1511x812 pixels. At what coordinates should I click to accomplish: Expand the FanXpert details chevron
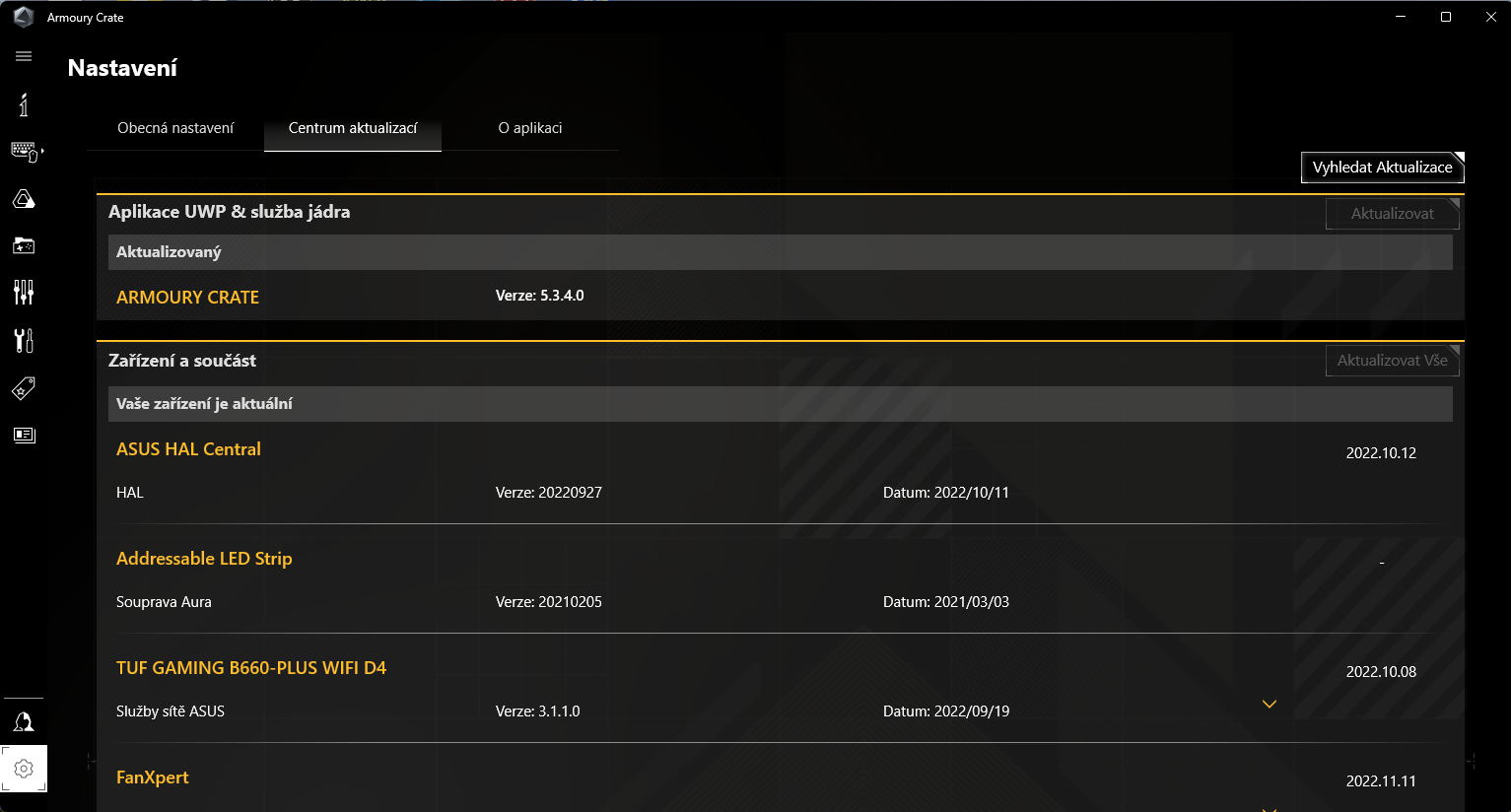pyautogui.click(x=1270, y=808)
